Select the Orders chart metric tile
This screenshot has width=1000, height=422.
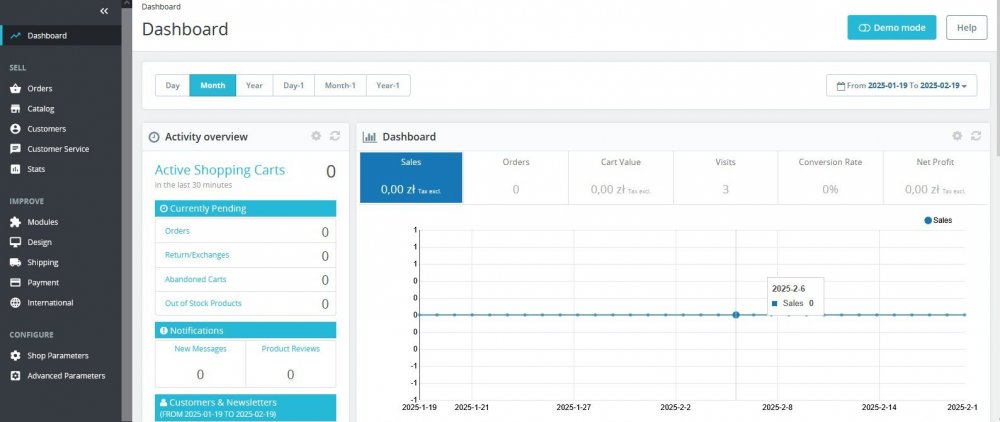[515, 177]
